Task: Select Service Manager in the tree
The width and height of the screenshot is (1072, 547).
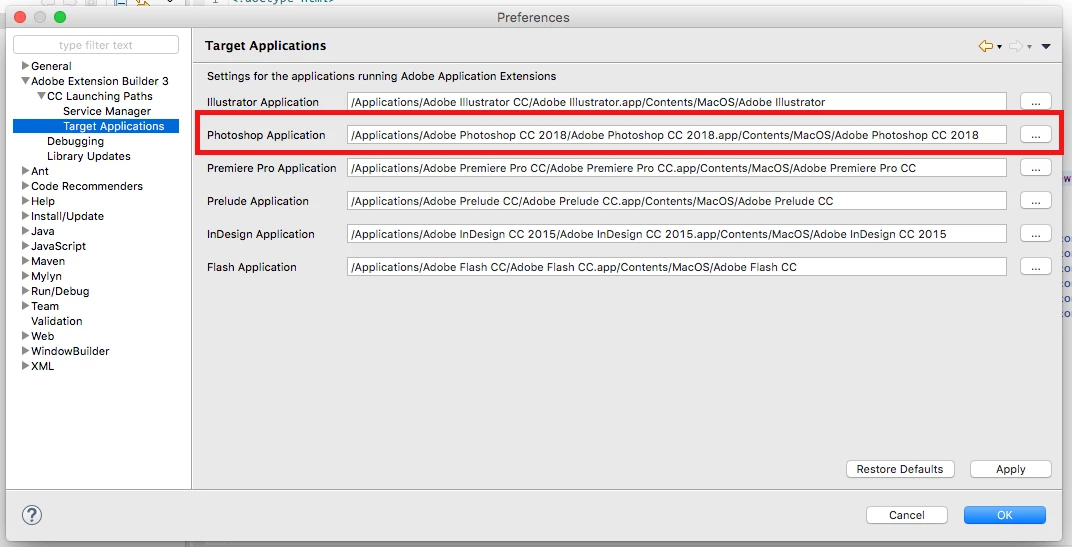Action: (x=107, y=111)
